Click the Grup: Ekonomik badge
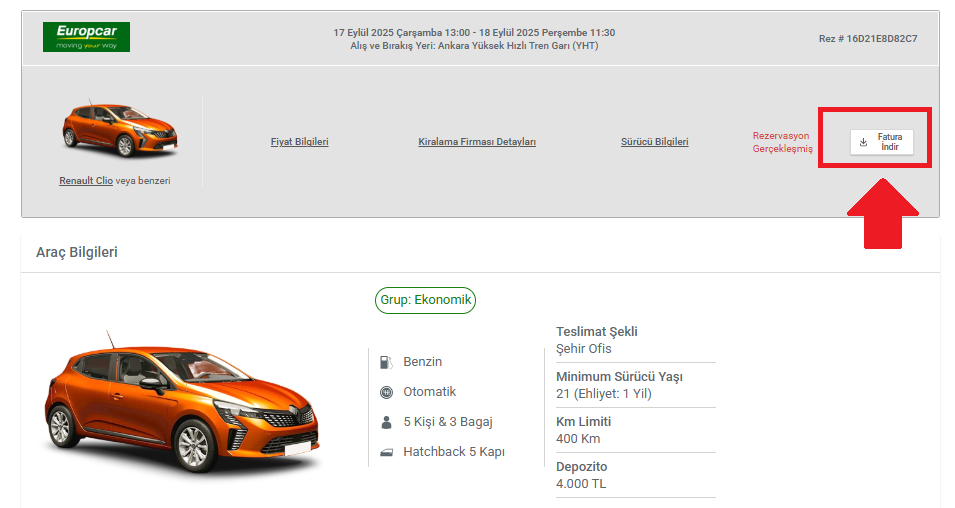 [425, 300]
